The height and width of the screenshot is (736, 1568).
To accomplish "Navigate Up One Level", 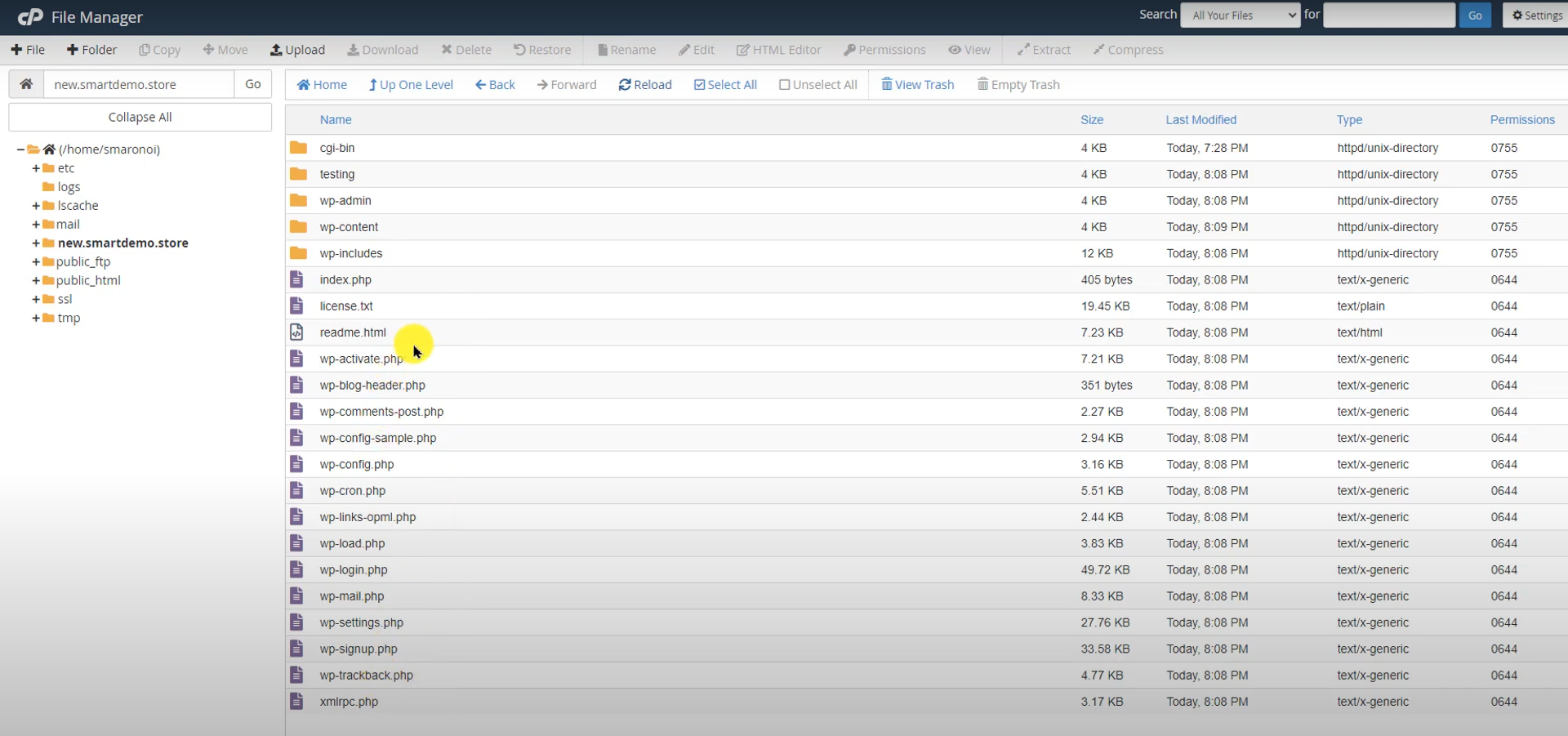I will pyautogui.click(x=411, y=84).
